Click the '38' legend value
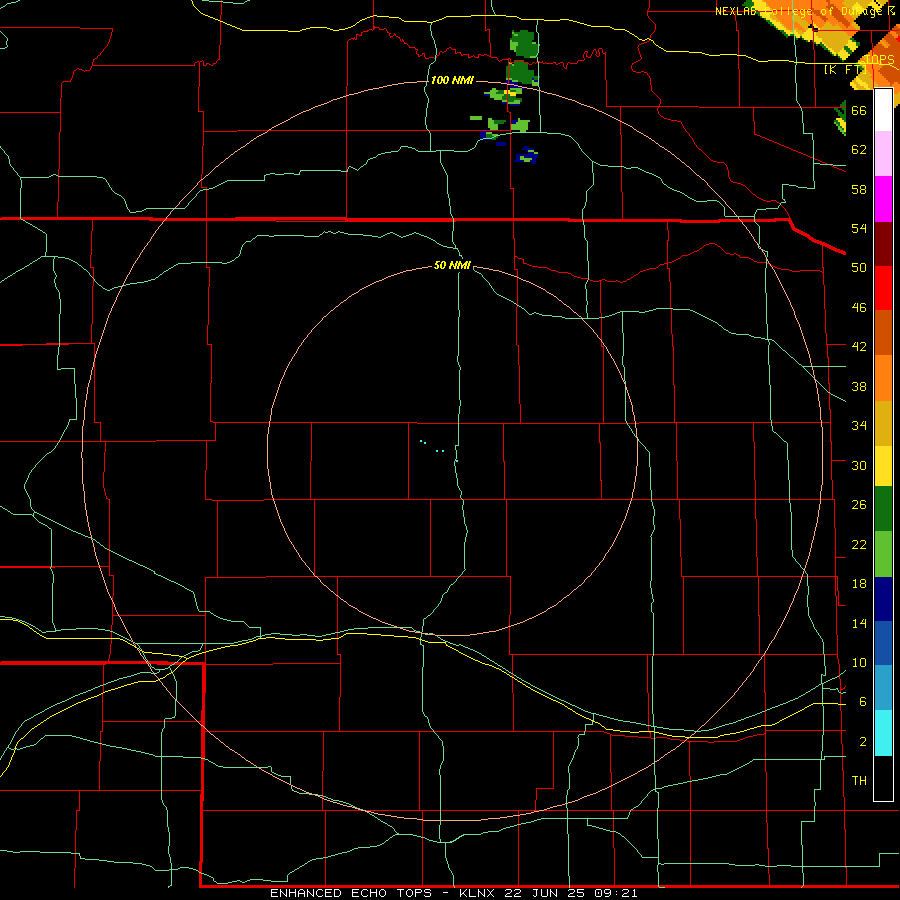The width and height of the screenshot is (900, 900). click(x=859, y=386)
